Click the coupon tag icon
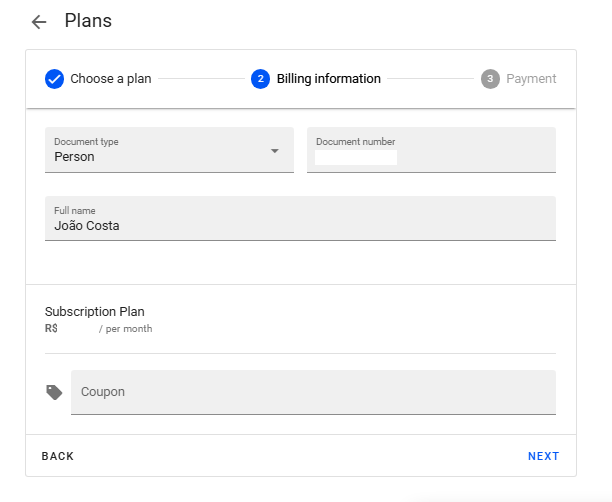 tap(54, 392)
